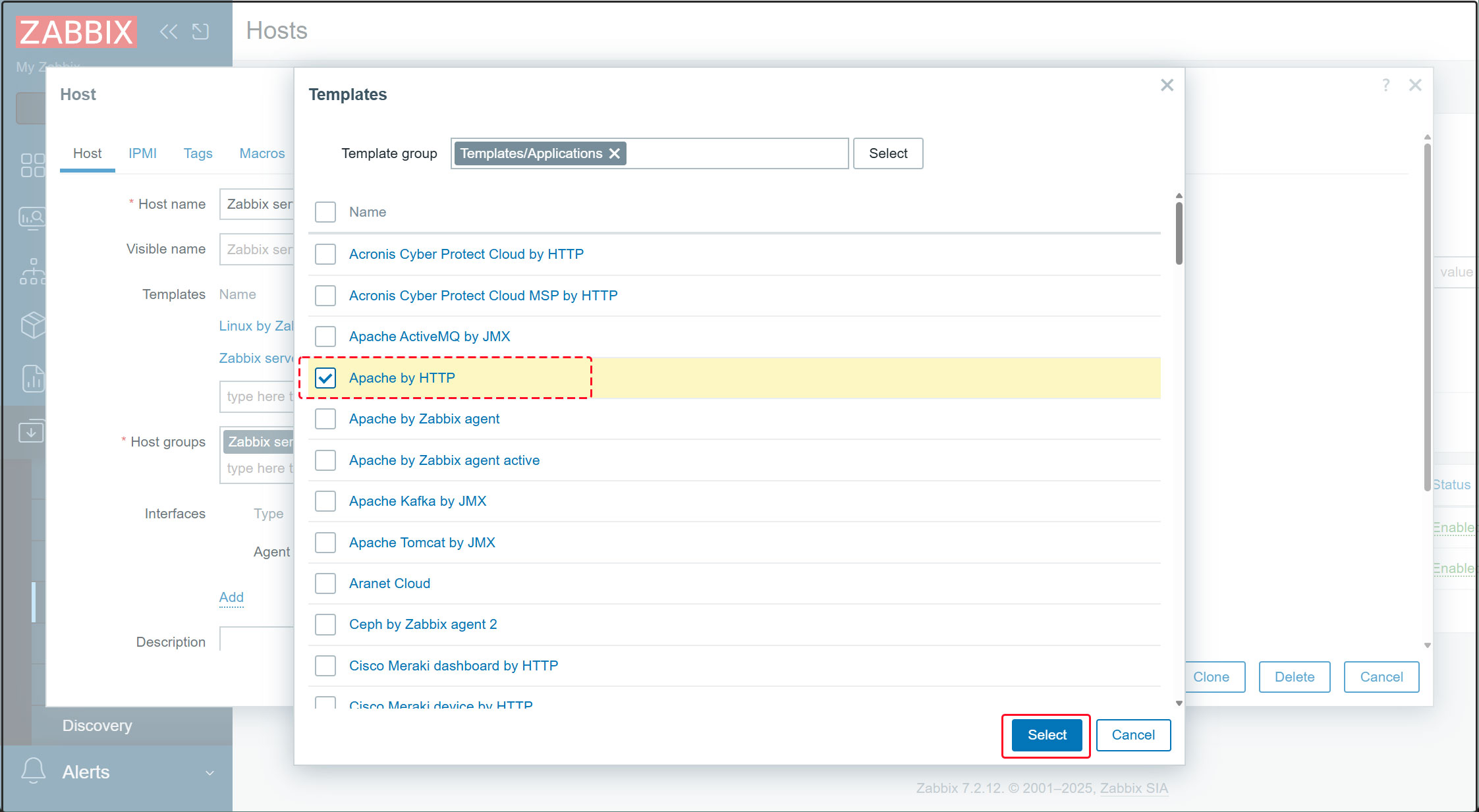Open the Aranet Cloud template link

(x=389, y=583)
